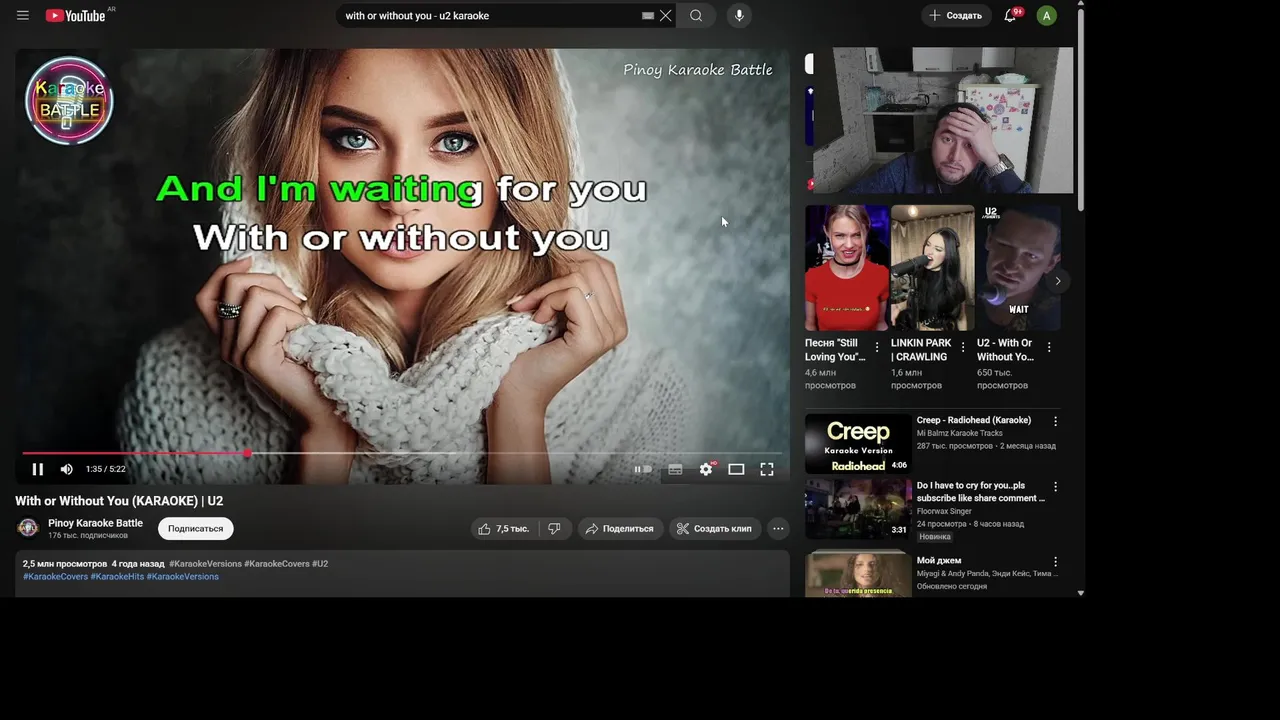Viewport: 1280px width, 720px height.
Task: Open options menu for Do I have to cry video
Action: (1055, 486)
